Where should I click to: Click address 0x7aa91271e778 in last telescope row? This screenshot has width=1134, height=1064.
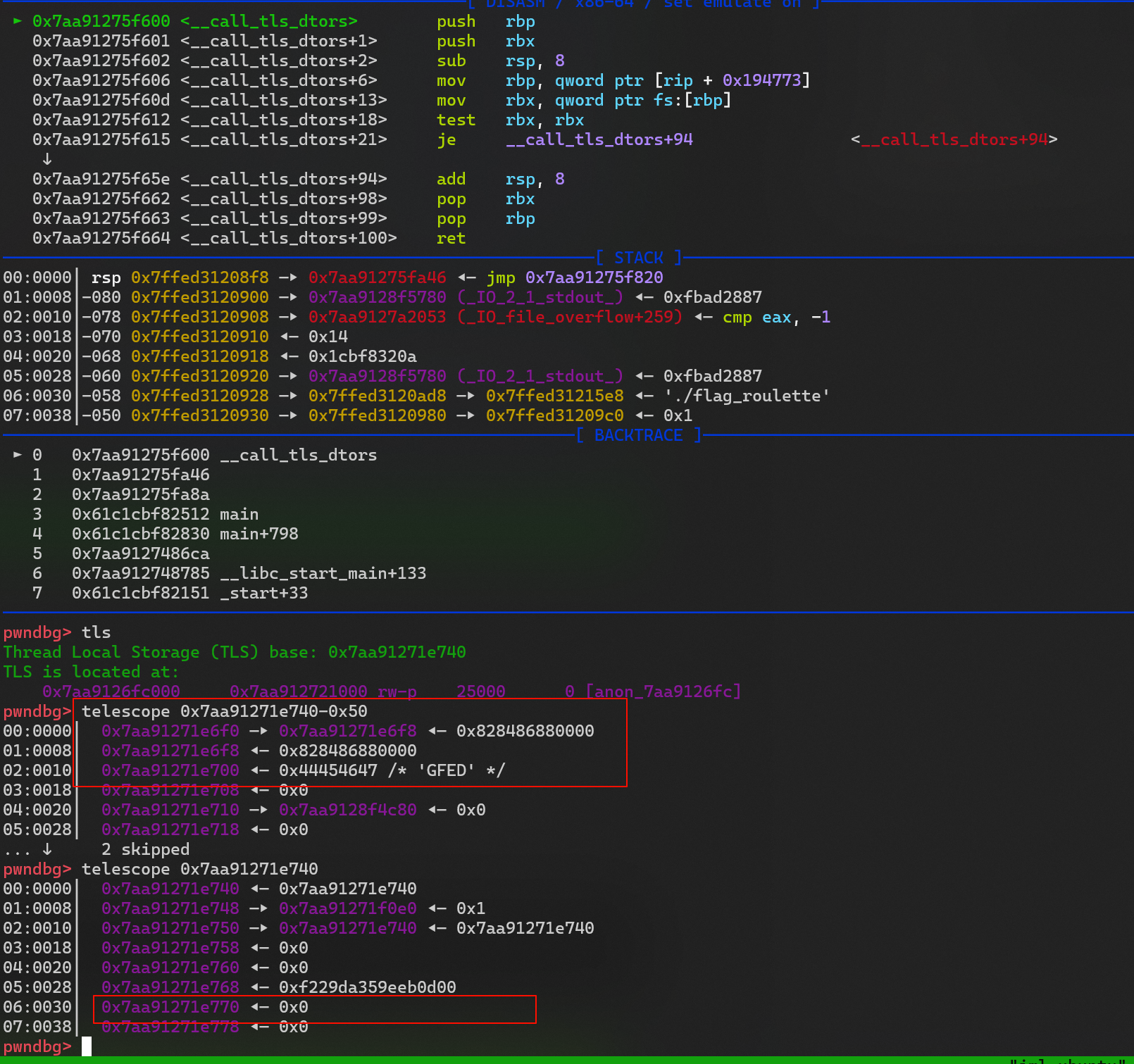170,1027
